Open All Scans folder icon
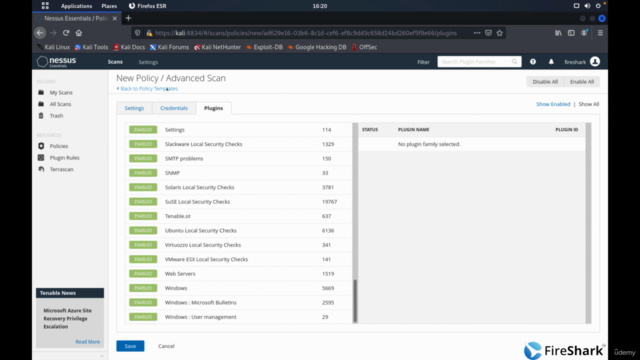 click(x=41, y=104)
